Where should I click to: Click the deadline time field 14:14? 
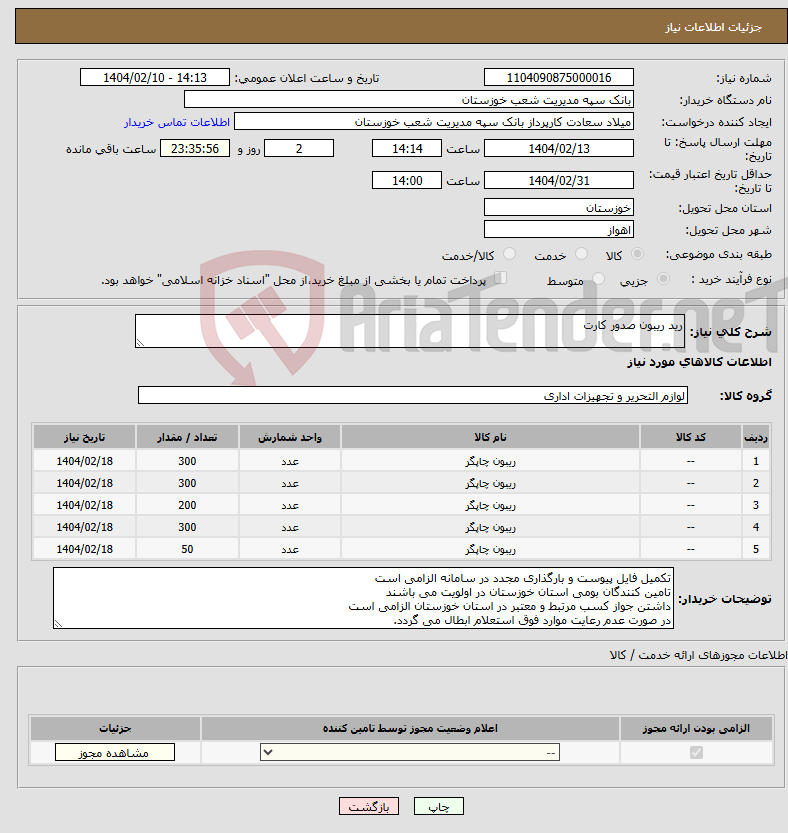click(x=407, y=148)
